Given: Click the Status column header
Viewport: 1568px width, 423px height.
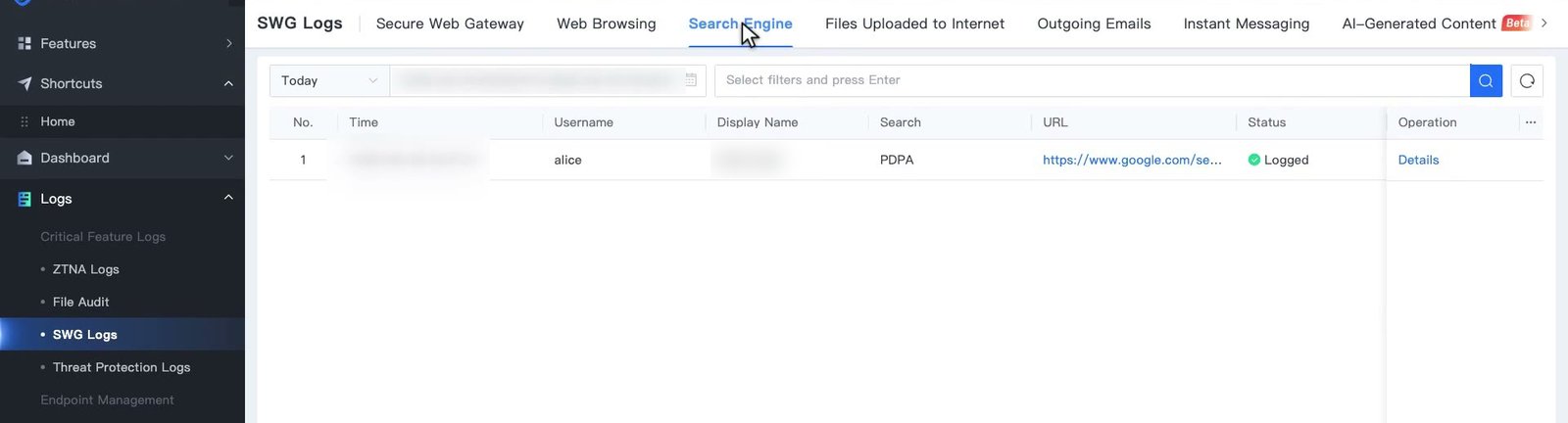Looking at the screenshot, I should (x=1266, y=122).
